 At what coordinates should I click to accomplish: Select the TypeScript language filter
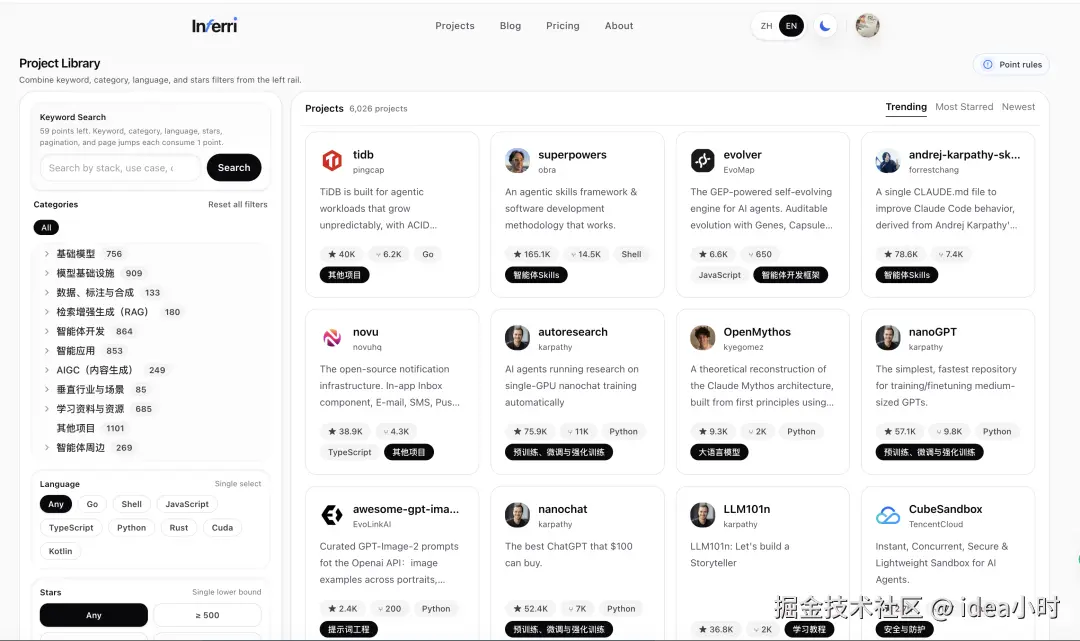[71, 527]
